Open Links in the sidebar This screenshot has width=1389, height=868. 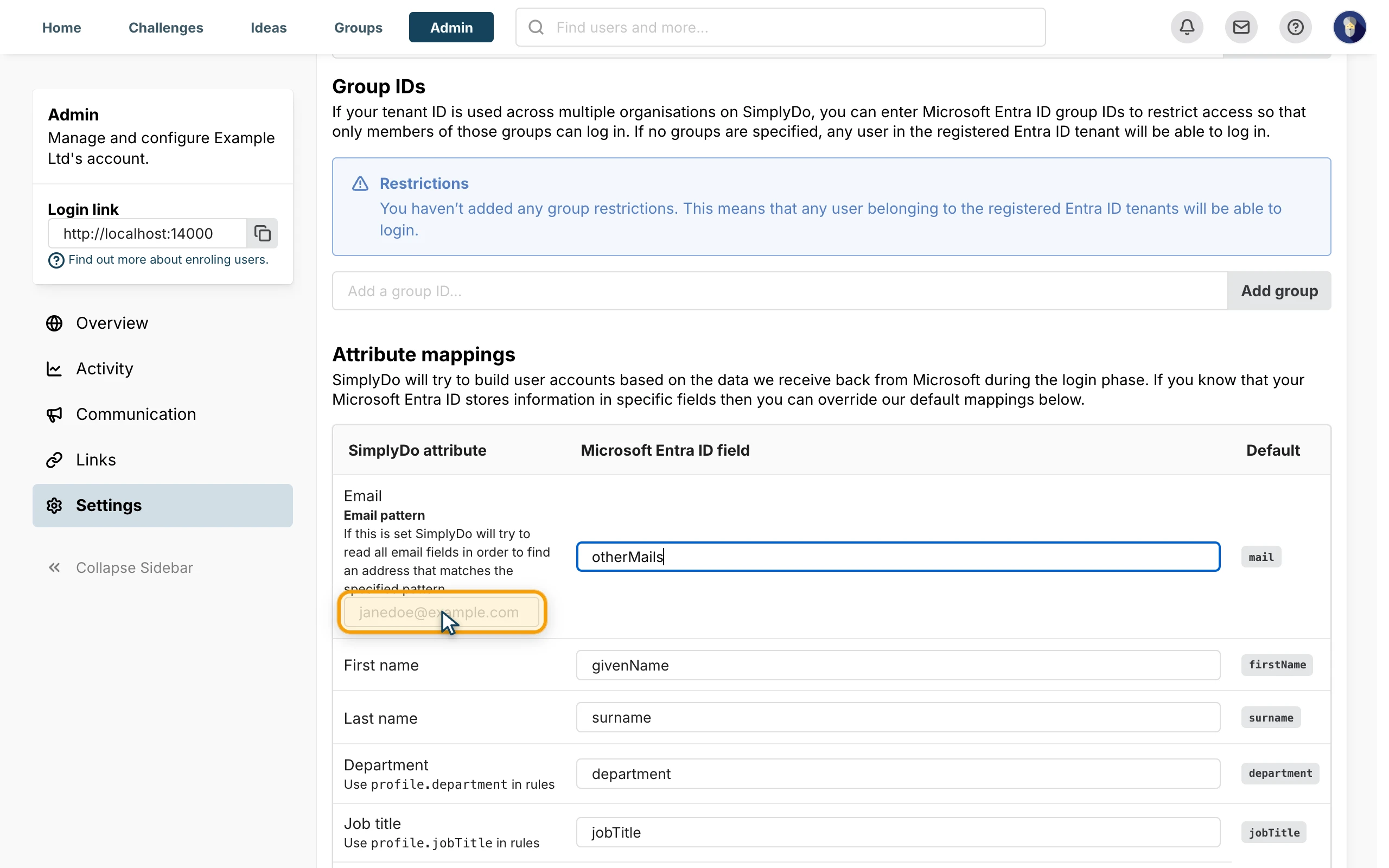point(162,460)
